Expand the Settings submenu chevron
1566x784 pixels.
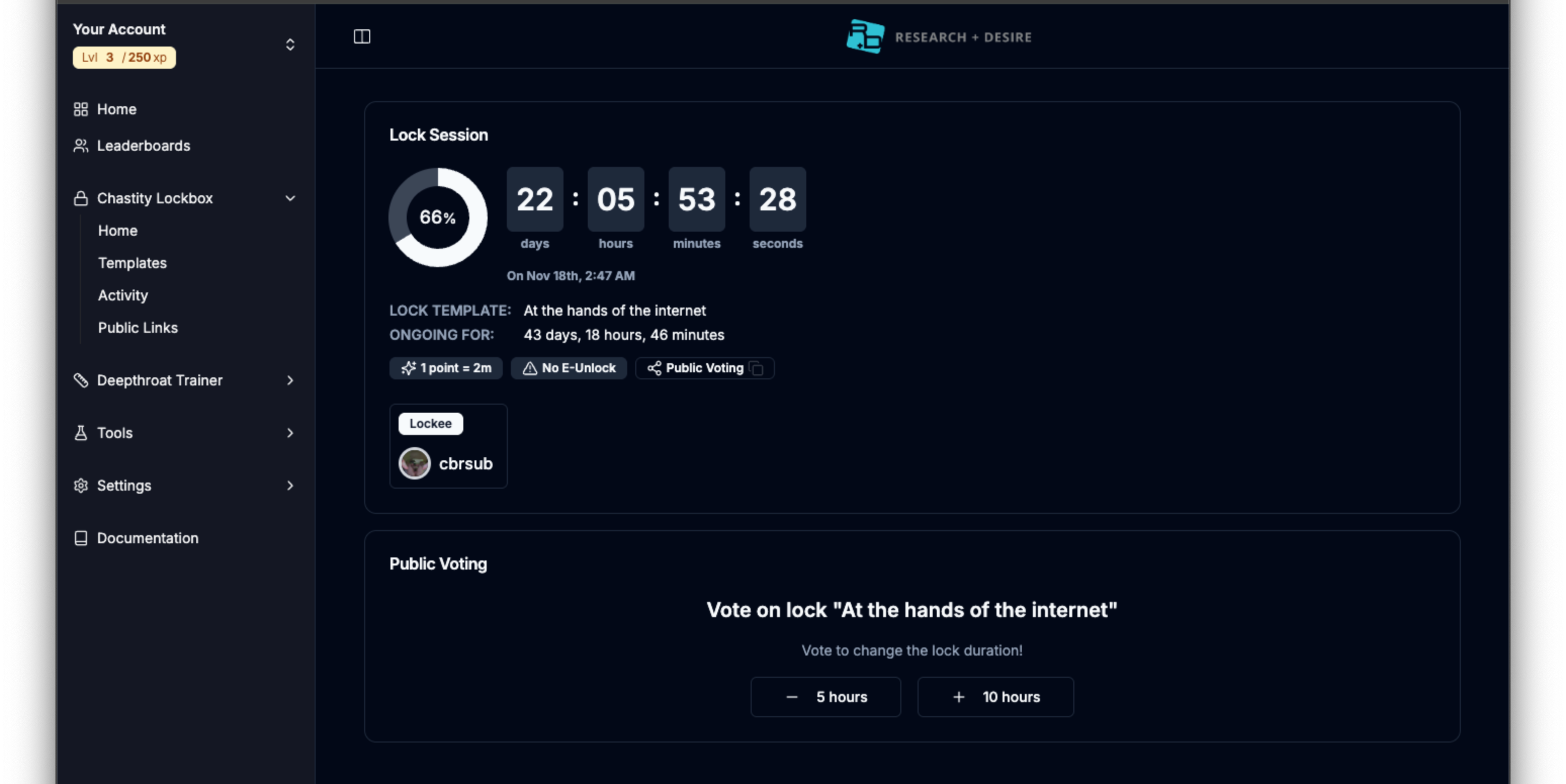click(290, 486)
